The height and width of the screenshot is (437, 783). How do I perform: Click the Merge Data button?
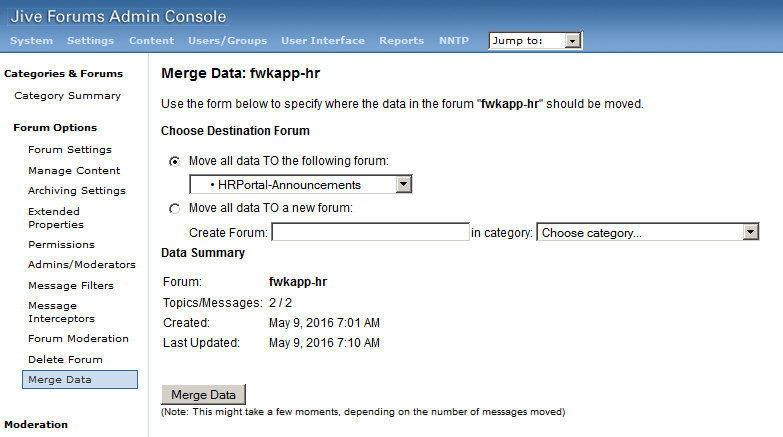203,395
